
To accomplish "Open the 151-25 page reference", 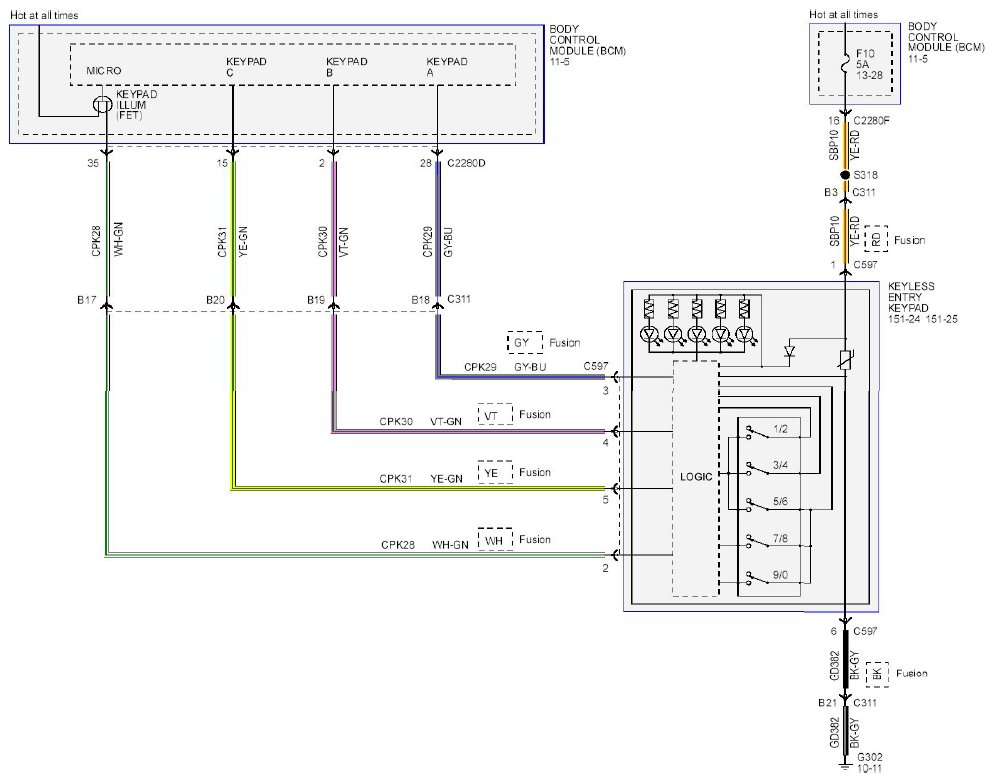I will [x=941, y=319].
